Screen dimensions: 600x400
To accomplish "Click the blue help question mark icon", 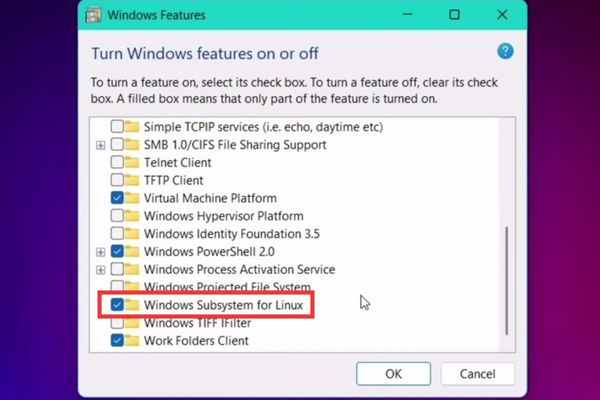I will click(x=504, y=51).
